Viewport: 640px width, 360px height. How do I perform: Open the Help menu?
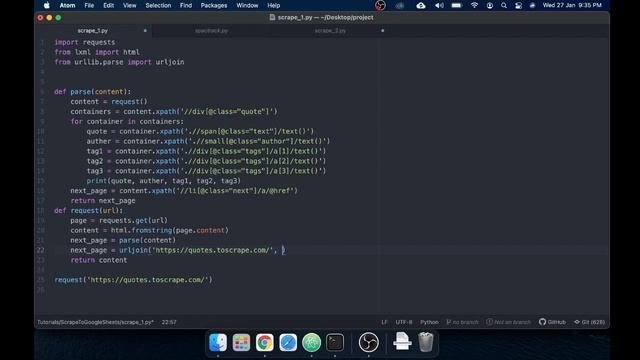click(x=273, y=5)
